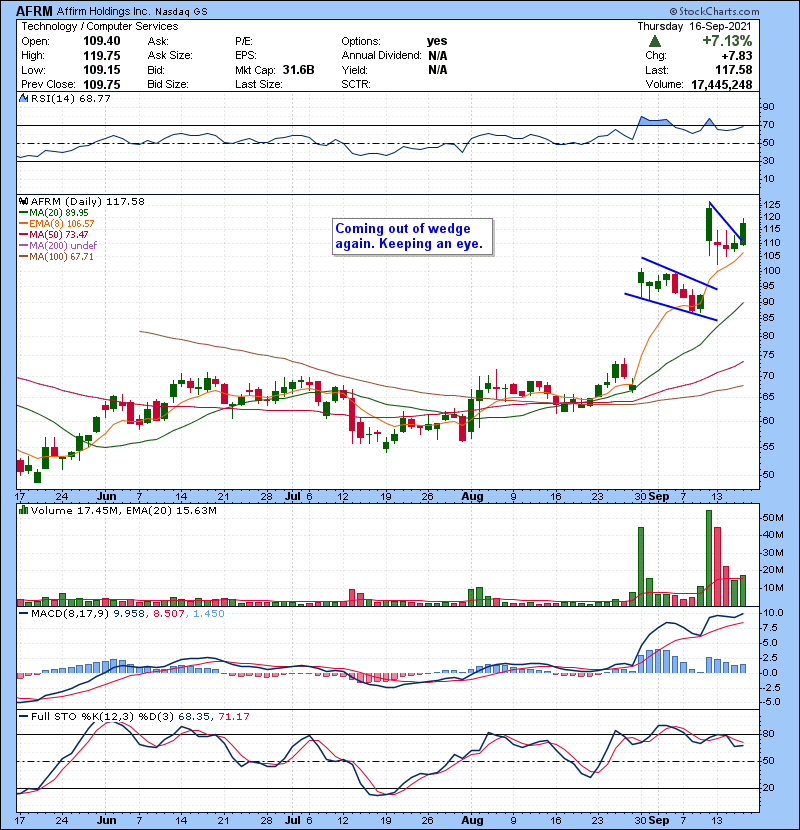Click the Volume 17.45M, EMA(20) 15.63M label
Viewport: 800px width, 830px height.
click(x=123, y=511)
